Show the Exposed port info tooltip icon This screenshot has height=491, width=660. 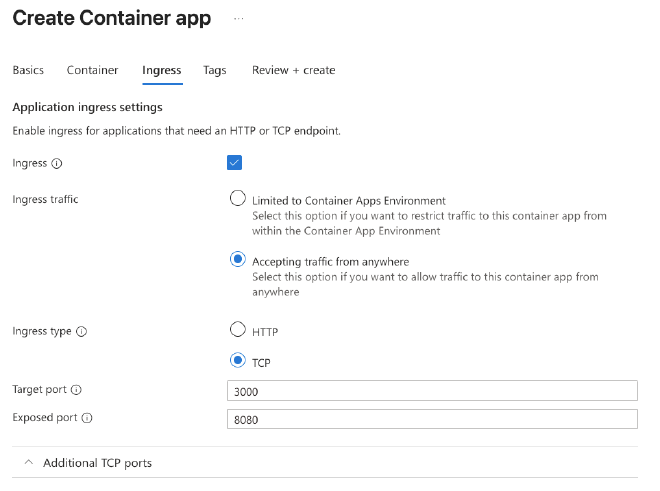87,419
